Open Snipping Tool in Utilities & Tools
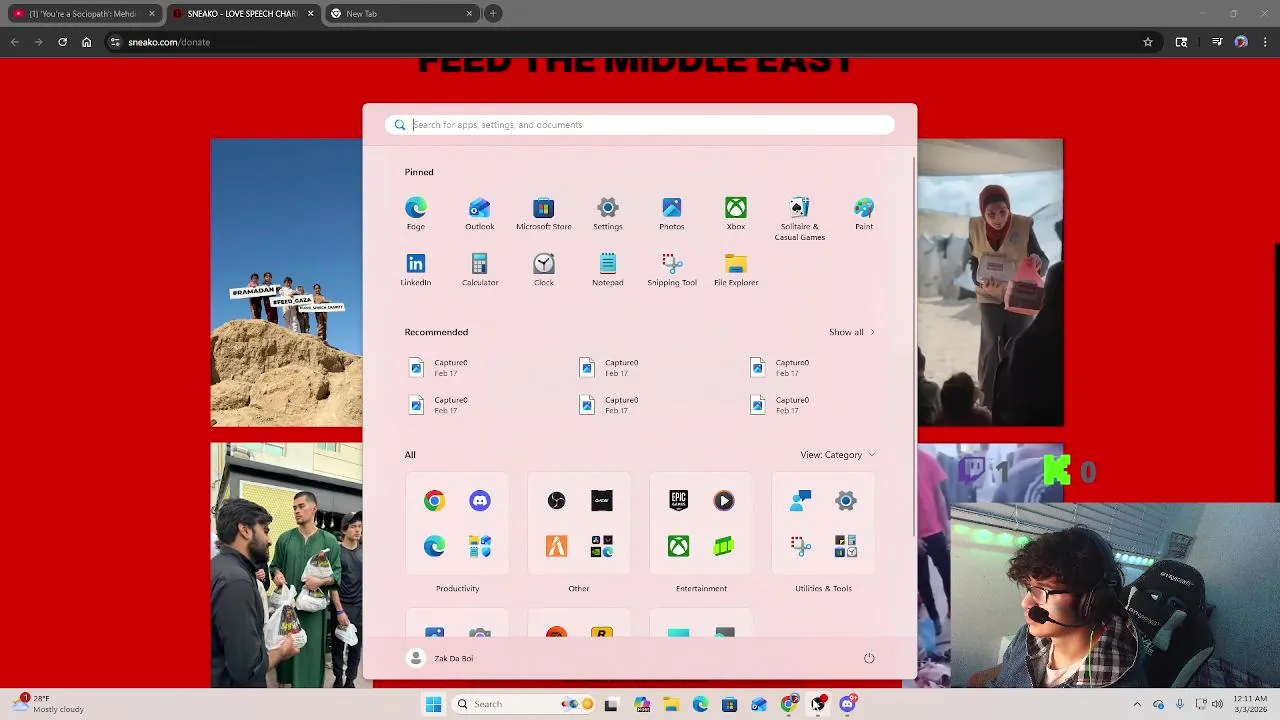 coord(800,546)
